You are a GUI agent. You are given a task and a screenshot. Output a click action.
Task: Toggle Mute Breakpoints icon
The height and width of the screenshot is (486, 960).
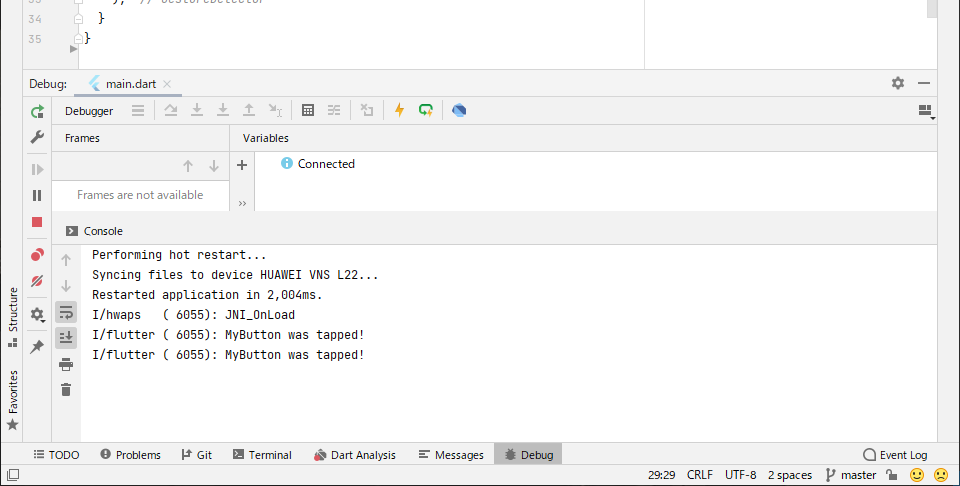pos(37,281)
